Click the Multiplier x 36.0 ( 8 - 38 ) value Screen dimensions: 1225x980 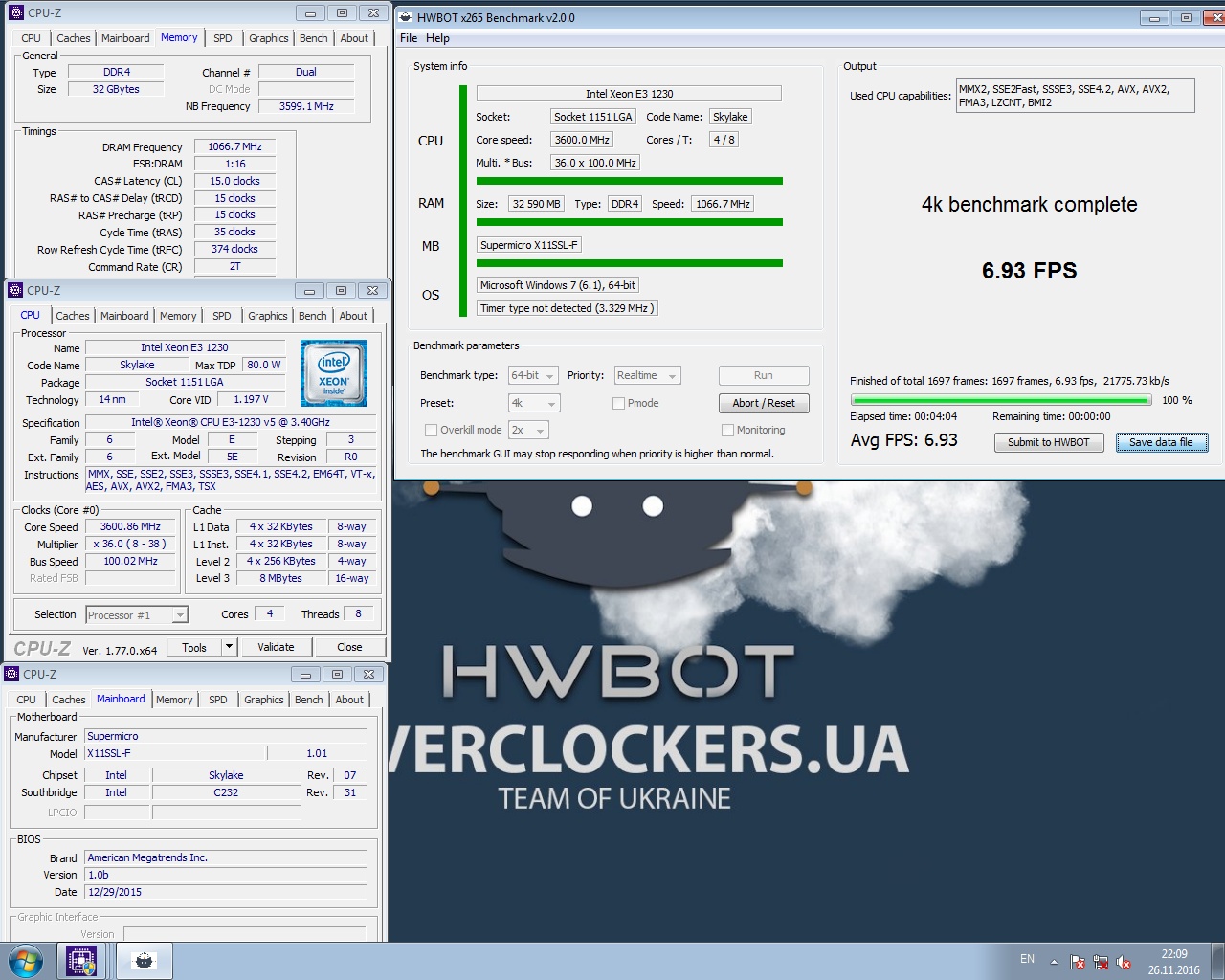click(131, 544)
